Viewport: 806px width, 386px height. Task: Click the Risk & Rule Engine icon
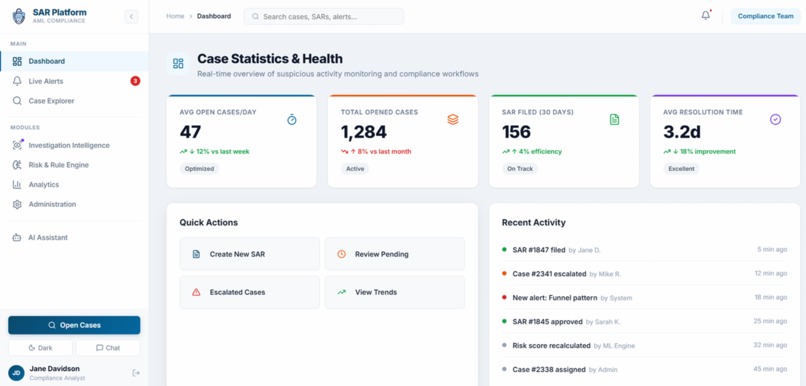point(17,165)
